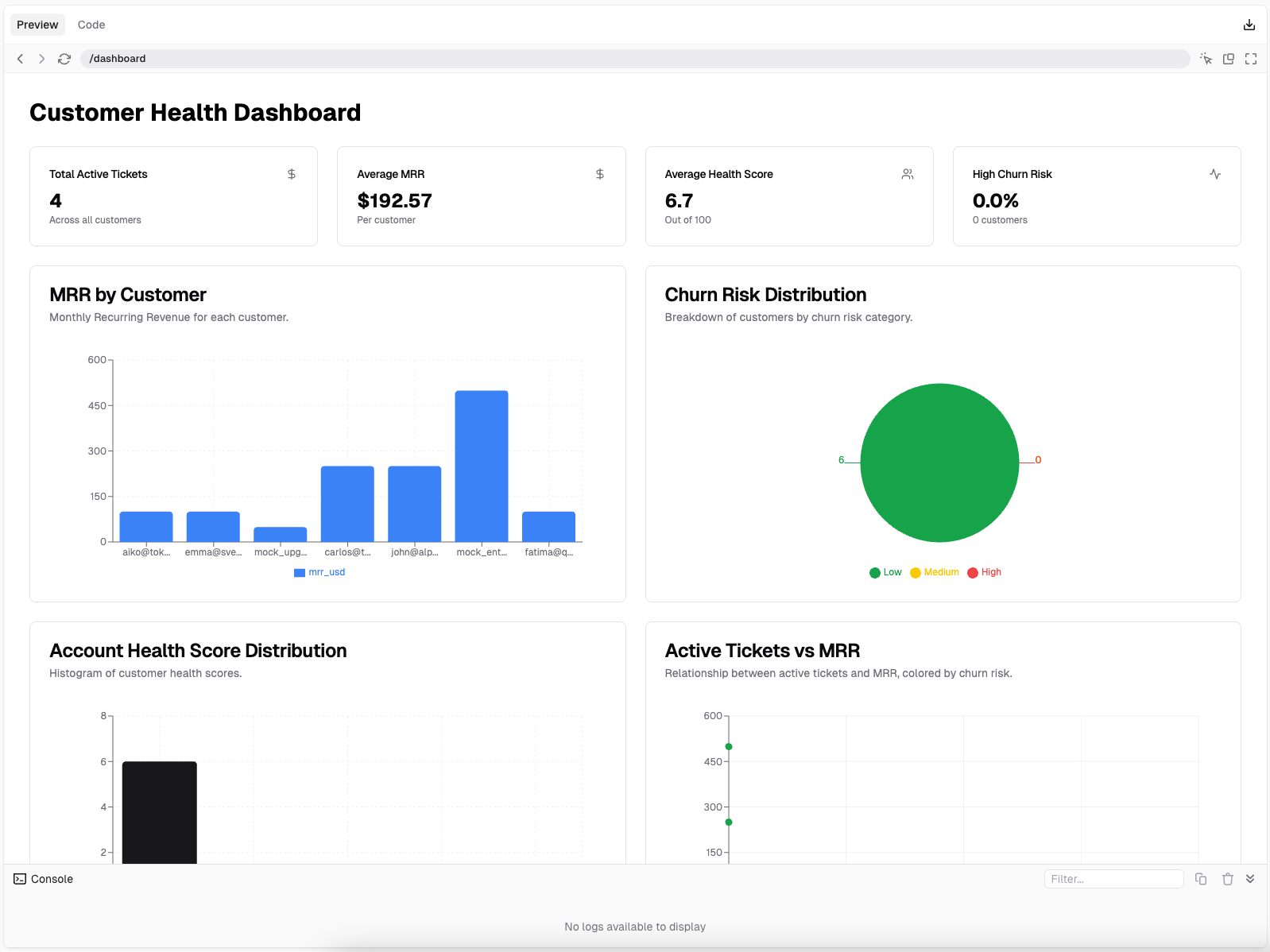Enter fullscreen preview mode

pos(1251,59)
